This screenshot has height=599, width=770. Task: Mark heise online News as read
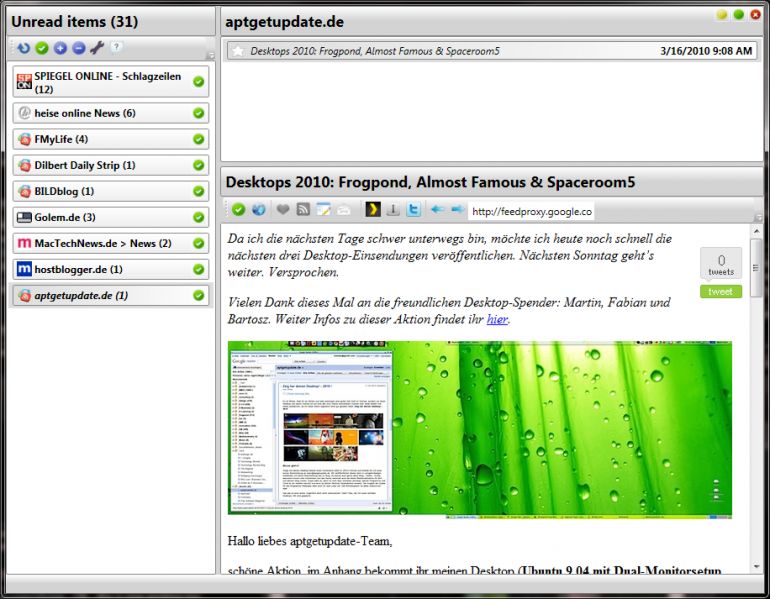[198, 113]
